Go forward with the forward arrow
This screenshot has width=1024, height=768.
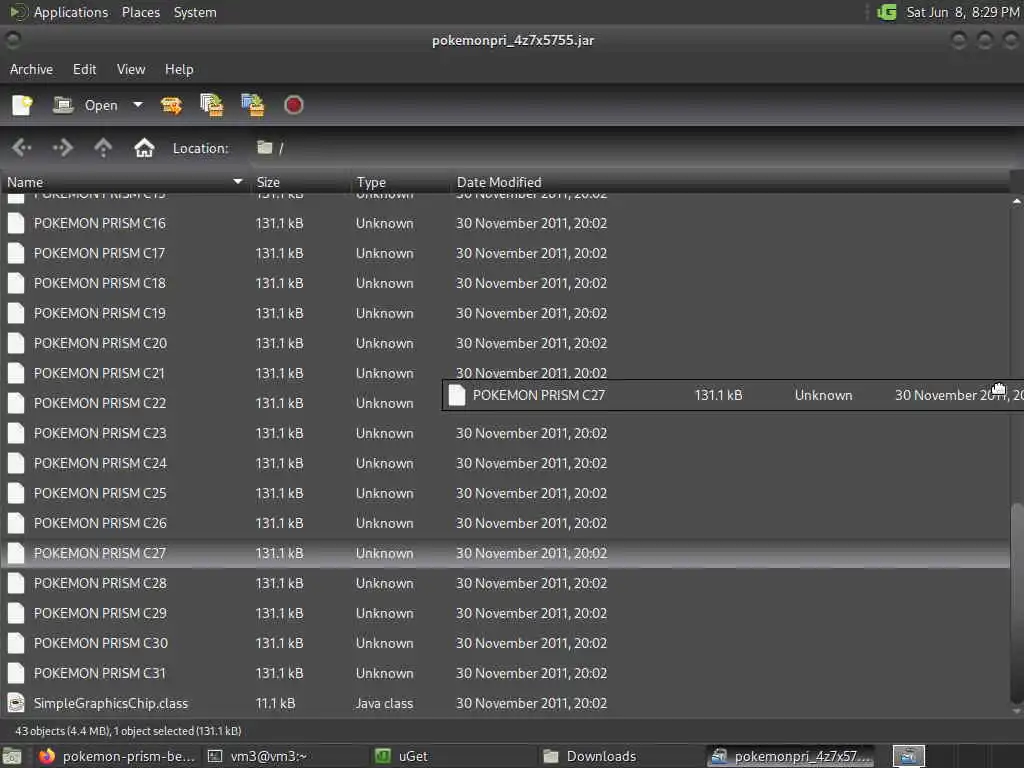63,148
